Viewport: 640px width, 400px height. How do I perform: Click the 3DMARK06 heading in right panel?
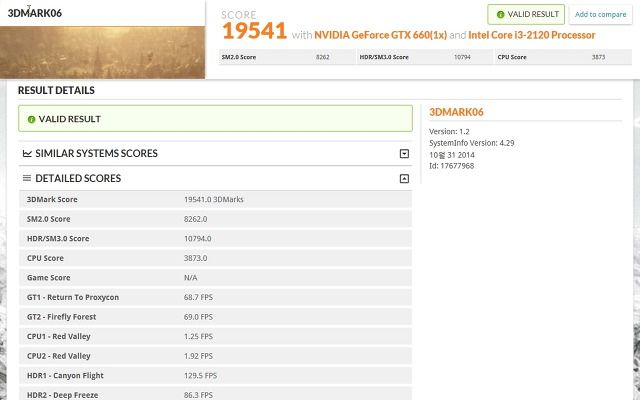tap(456, 112)
